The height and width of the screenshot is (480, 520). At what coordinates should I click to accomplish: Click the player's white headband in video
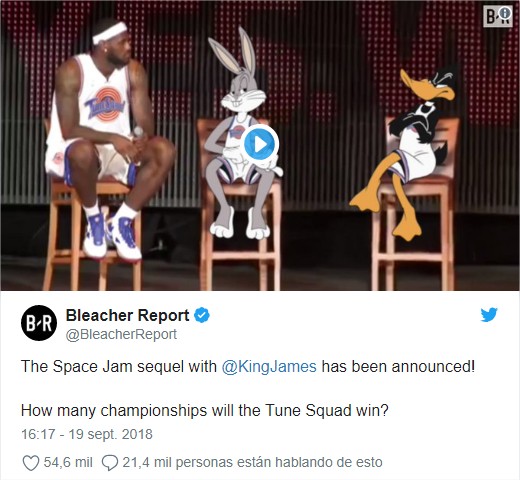click(x=110, y=32)
